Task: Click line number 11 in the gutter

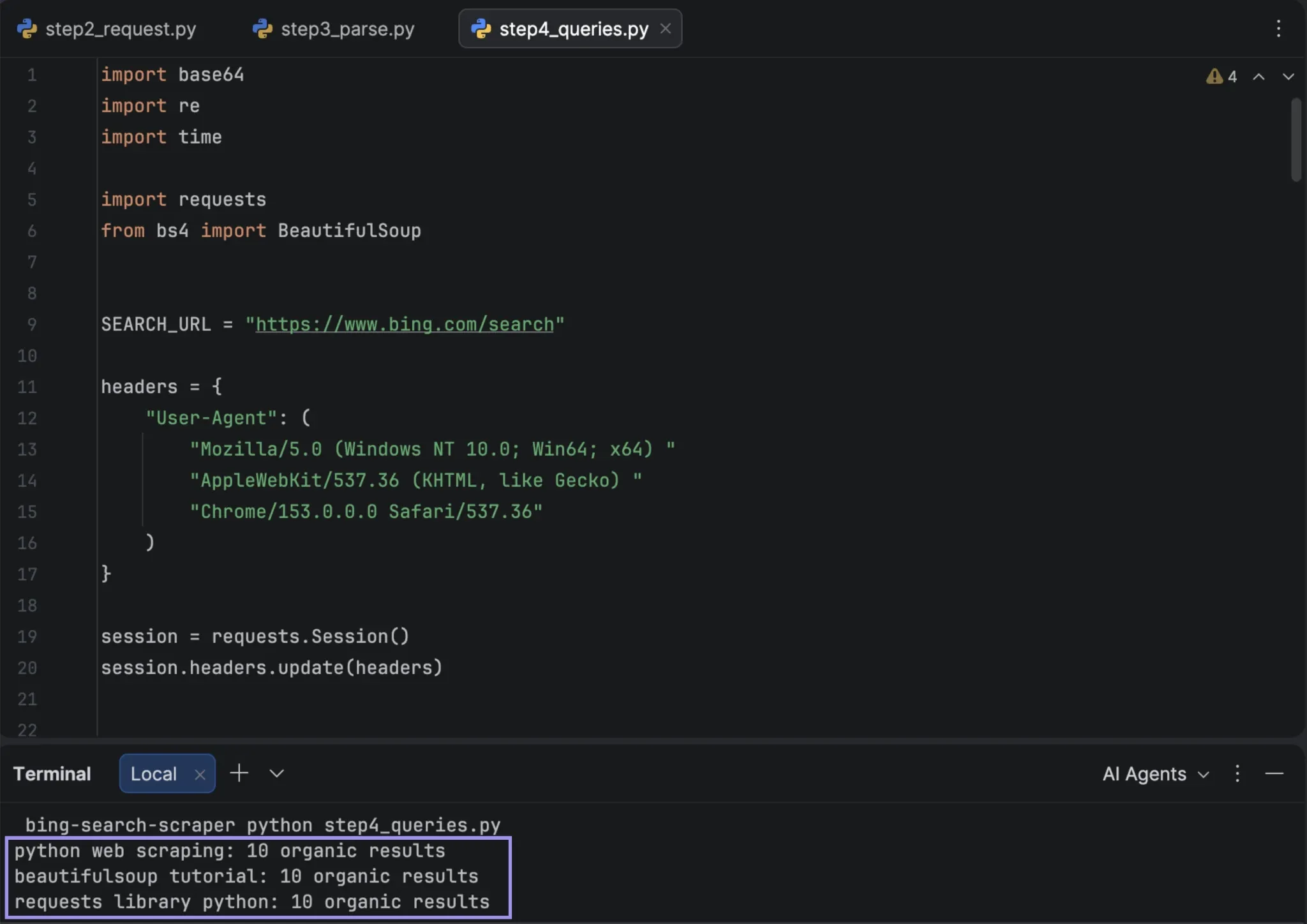Action: point(27,387)
